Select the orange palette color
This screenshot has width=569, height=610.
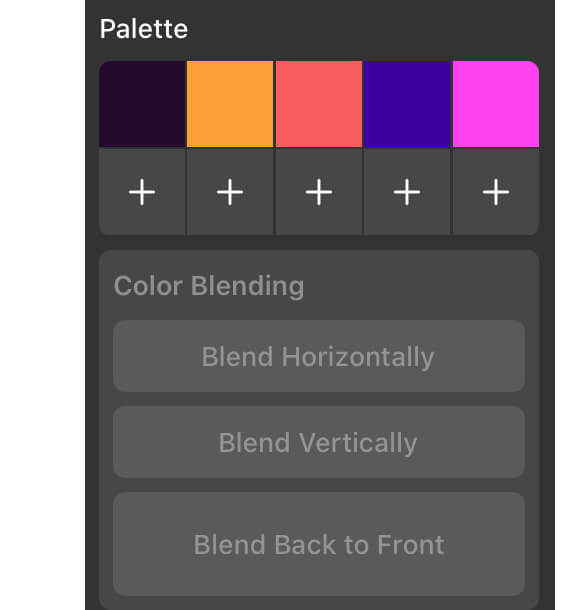[230, 104]
